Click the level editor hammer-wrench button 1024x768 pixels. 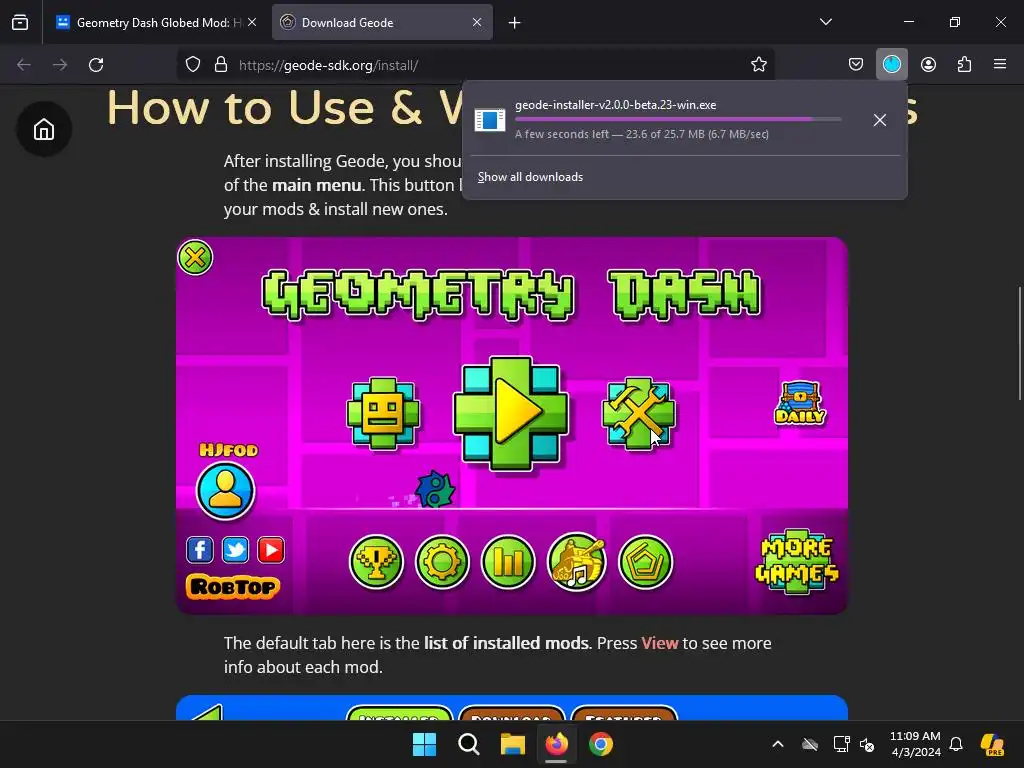tap(638, 413)
